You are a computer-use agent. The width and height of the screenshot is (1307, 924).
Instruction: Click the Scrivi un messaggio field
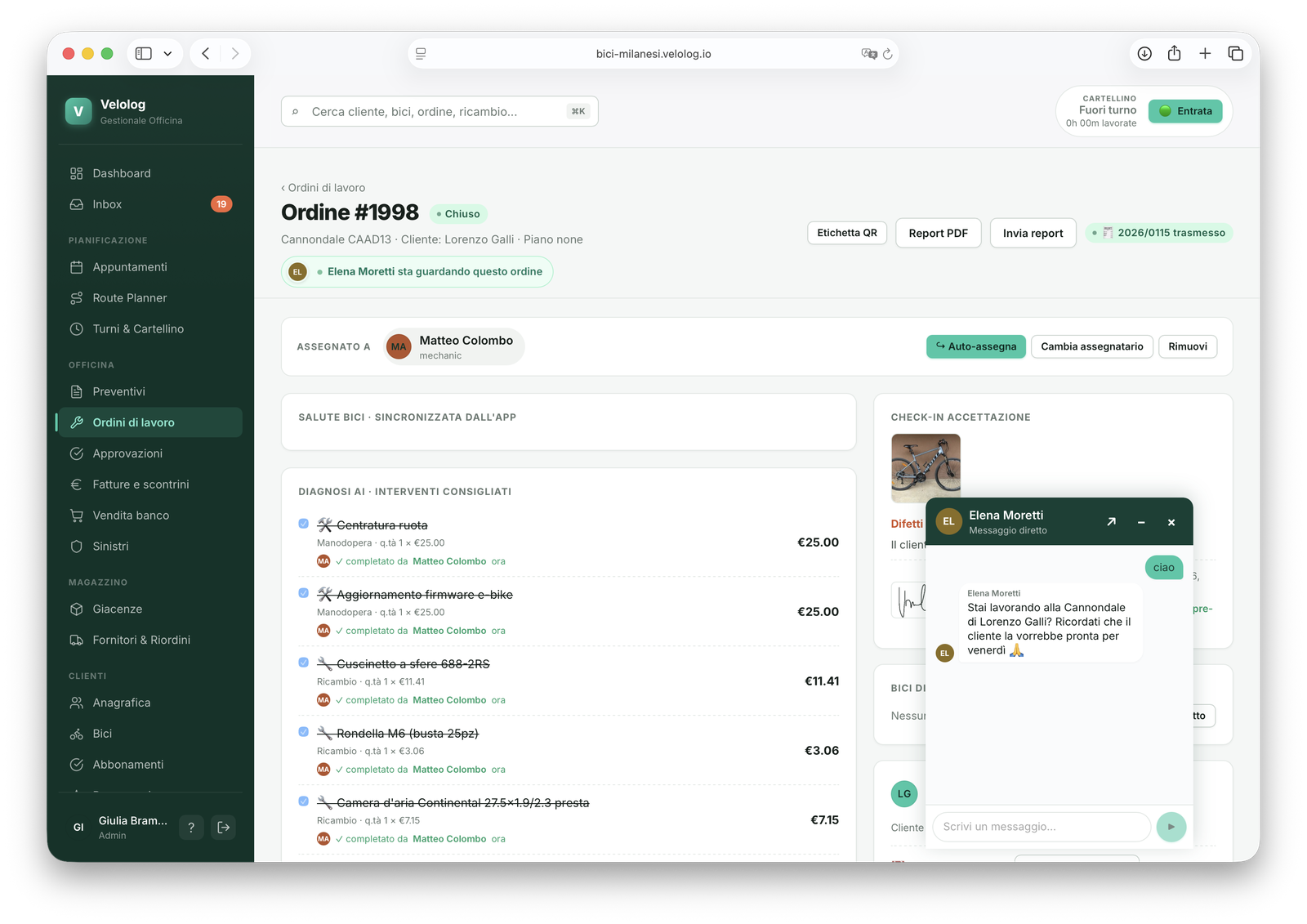(1042, 827)
